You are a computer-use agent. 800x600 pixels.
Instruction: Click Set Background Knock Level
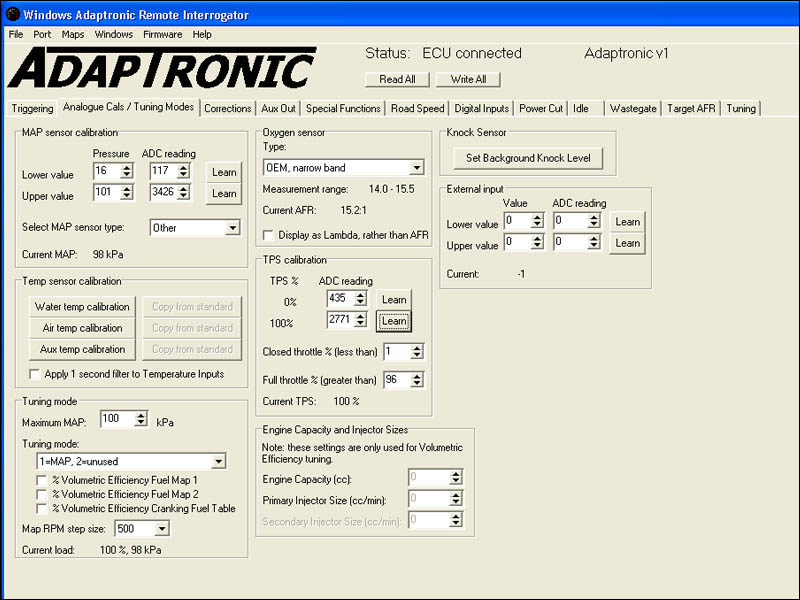(528, 158)
